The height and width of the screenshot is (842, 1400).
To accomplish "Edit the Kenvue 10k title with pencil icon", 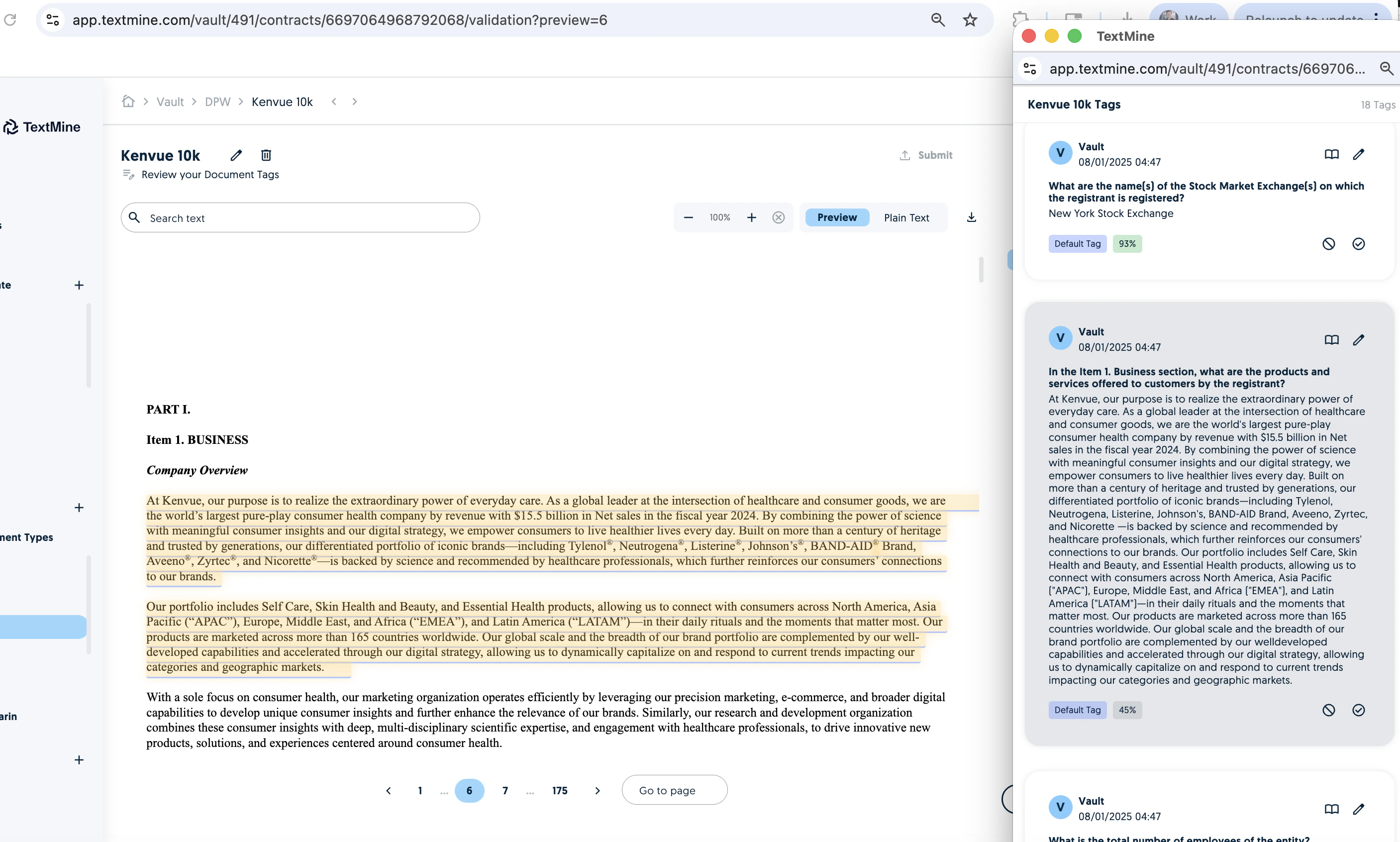I will pos(236,155).
